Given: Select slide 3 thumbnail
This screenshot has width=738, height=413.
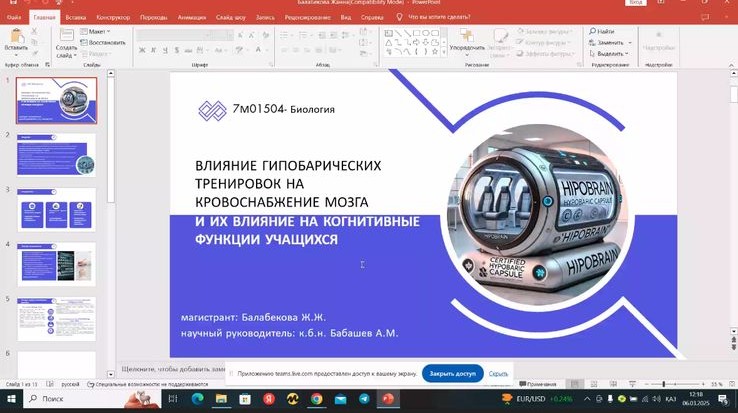Looking at the screenshot, I should [x=56, y=210].
